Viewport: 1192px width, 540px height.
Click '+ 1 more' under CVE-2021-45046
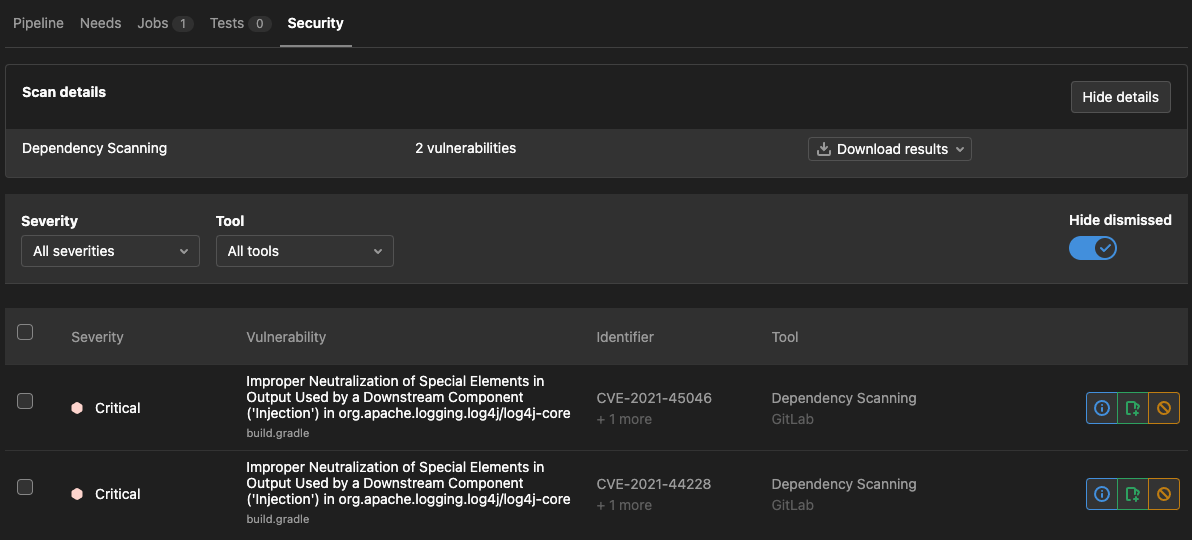pos(624,419)
